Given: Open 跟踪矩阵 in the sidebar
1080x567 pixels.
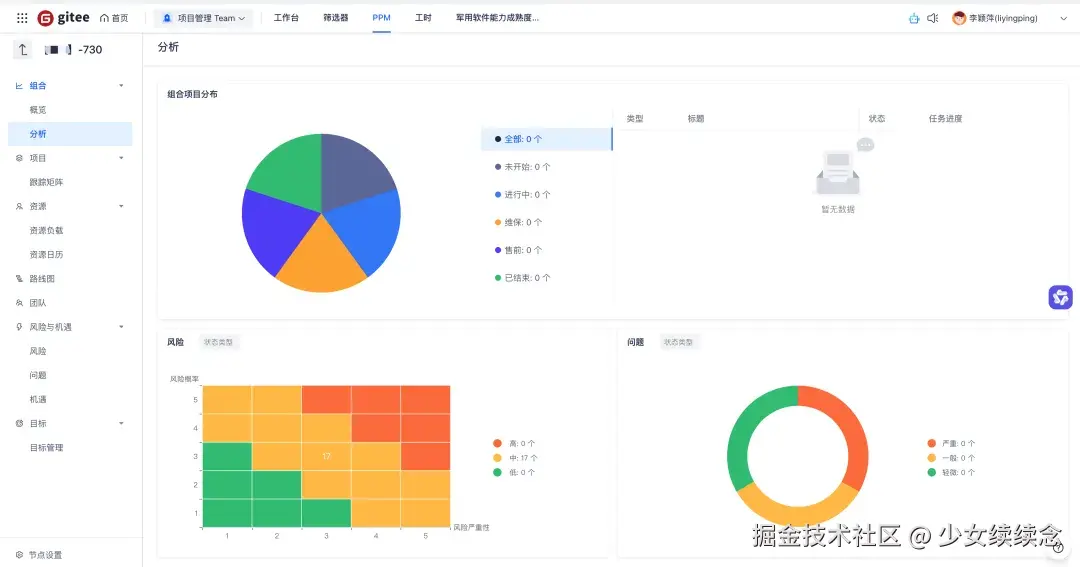Looking at the screenshot, I should click(x=46, y=182).
